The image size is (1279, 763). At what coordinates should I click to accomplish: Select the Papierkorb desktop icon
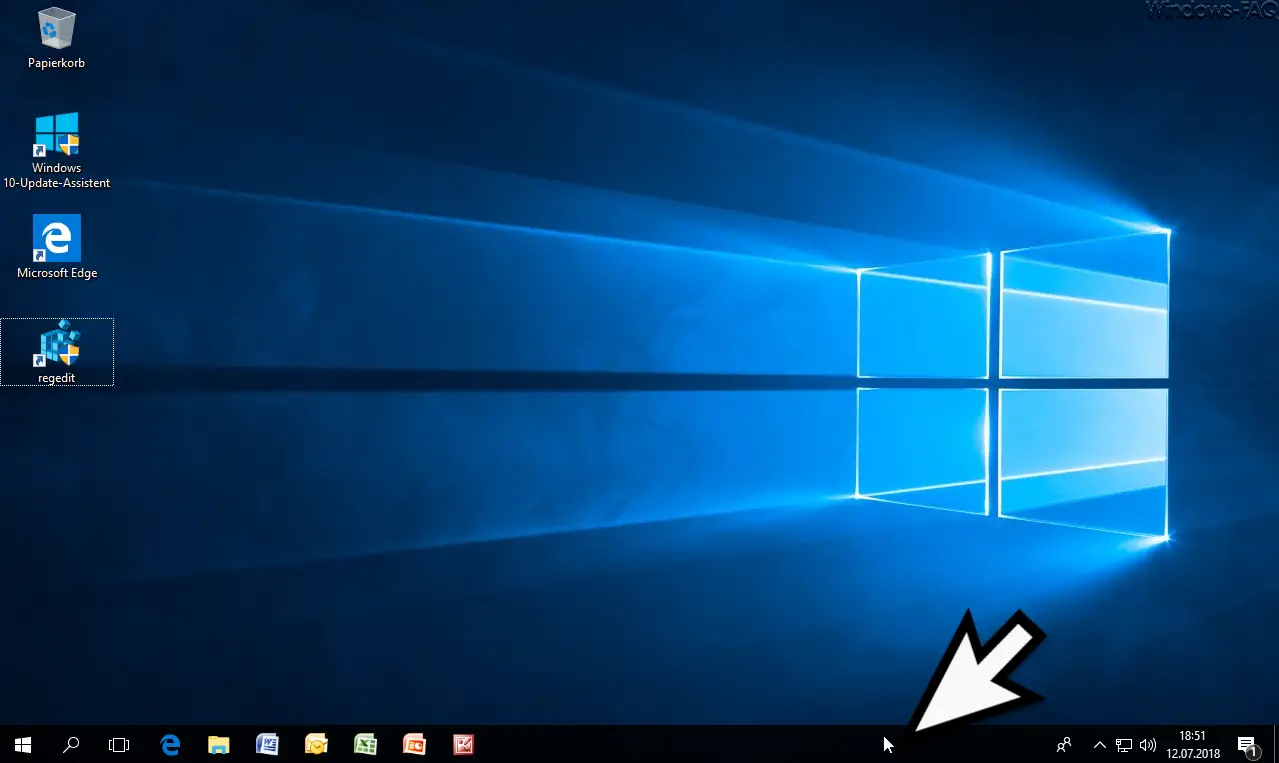pyautogui.click(x=57, y=39)
